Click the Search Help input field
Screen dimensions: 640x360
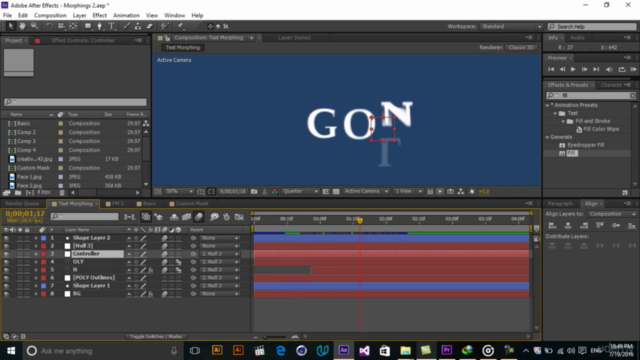[x=592, y=27]
